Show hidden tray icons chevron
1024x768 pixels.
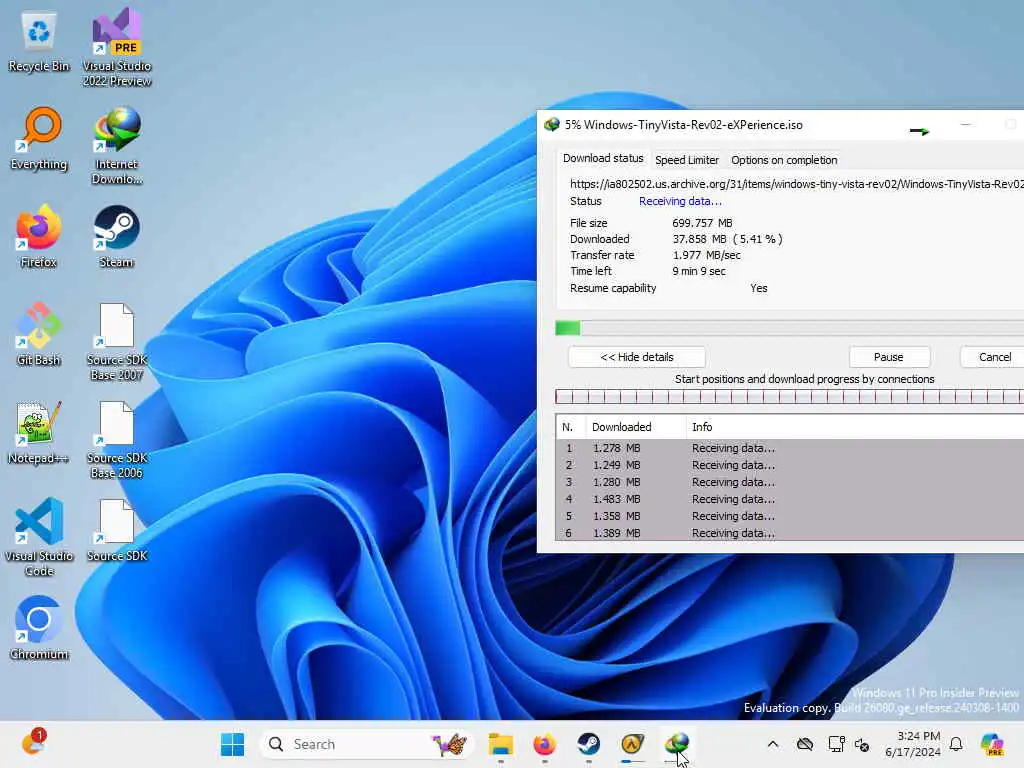point(773,744)
